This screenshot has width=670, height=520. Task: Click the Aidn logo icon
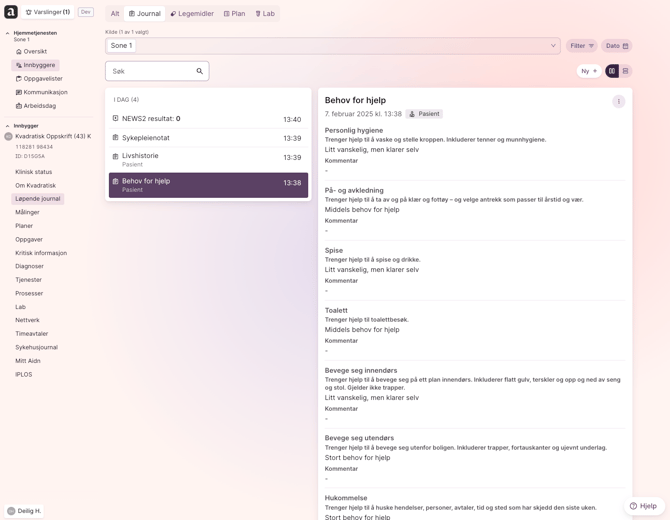tap(11, 12)
